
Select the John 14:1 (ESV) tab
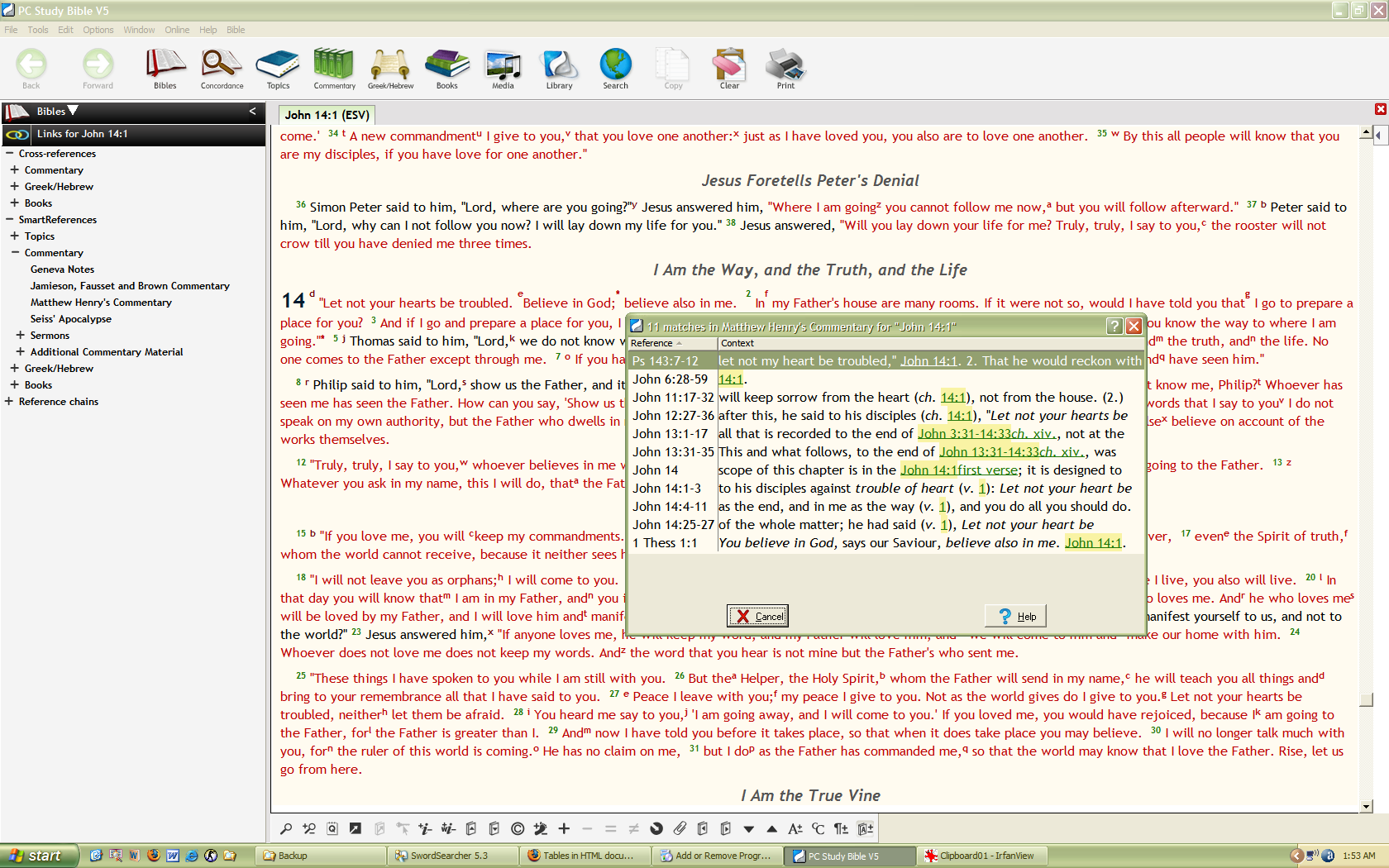coord(327,115)
